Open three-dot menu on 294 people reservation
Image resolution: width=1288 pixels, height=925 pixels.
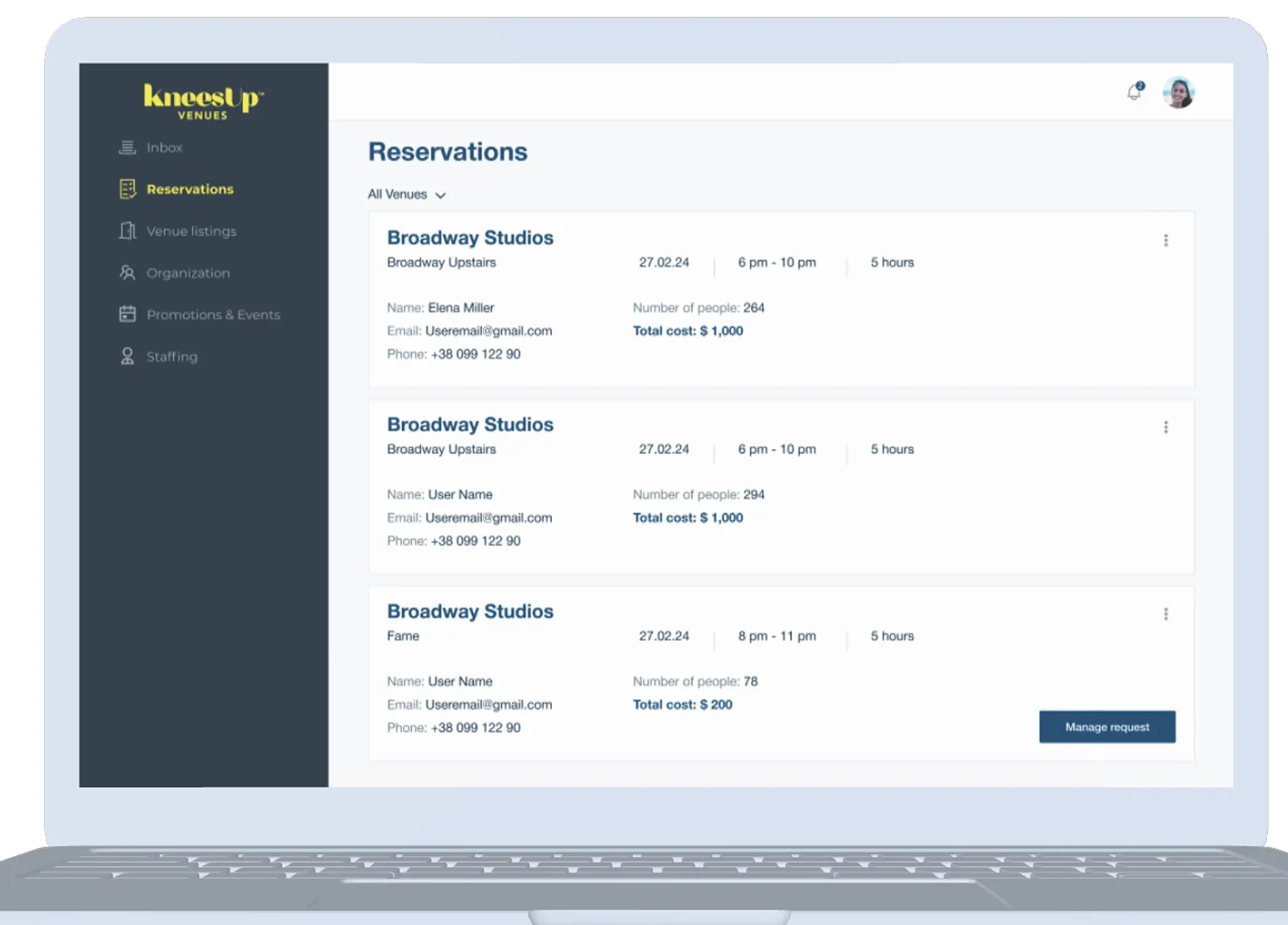[x=1166, y=427]
